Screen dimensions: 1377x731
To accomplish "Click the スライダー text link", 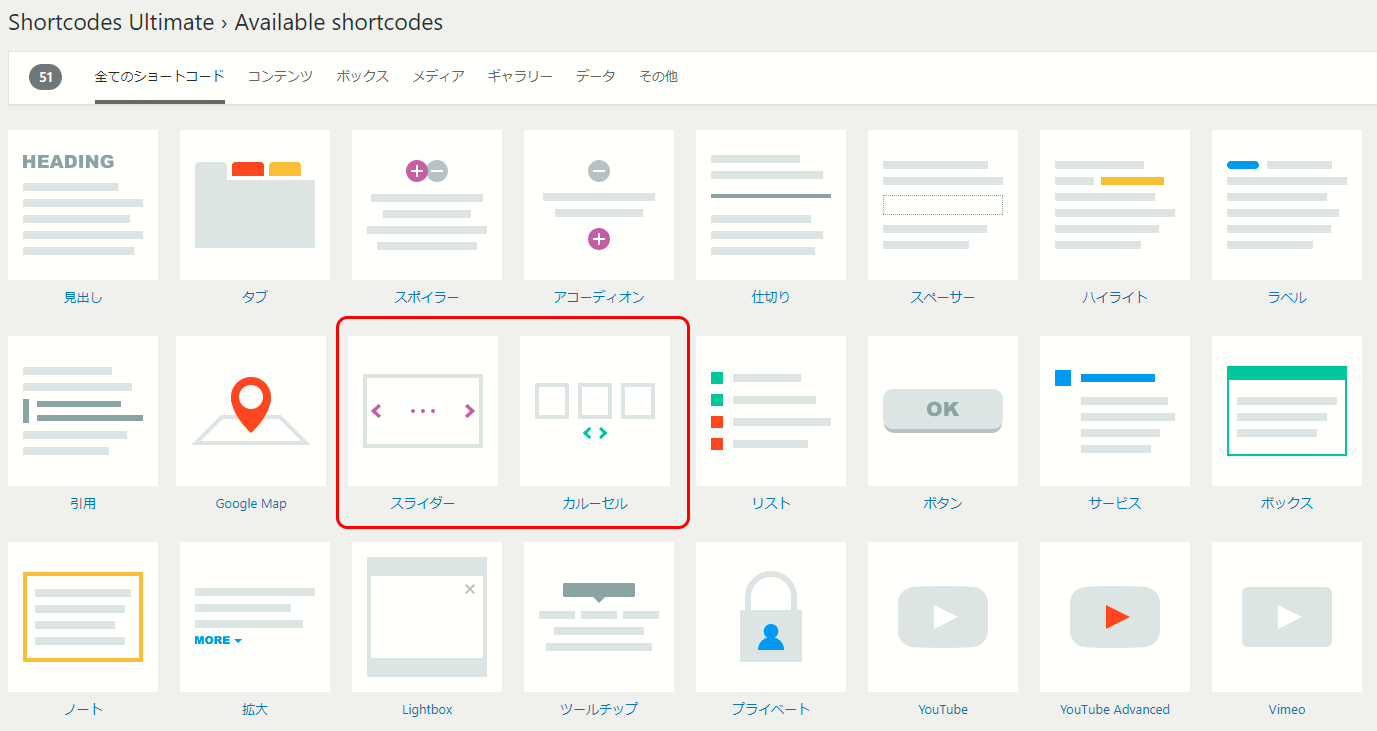I will (x=423, y=503).
